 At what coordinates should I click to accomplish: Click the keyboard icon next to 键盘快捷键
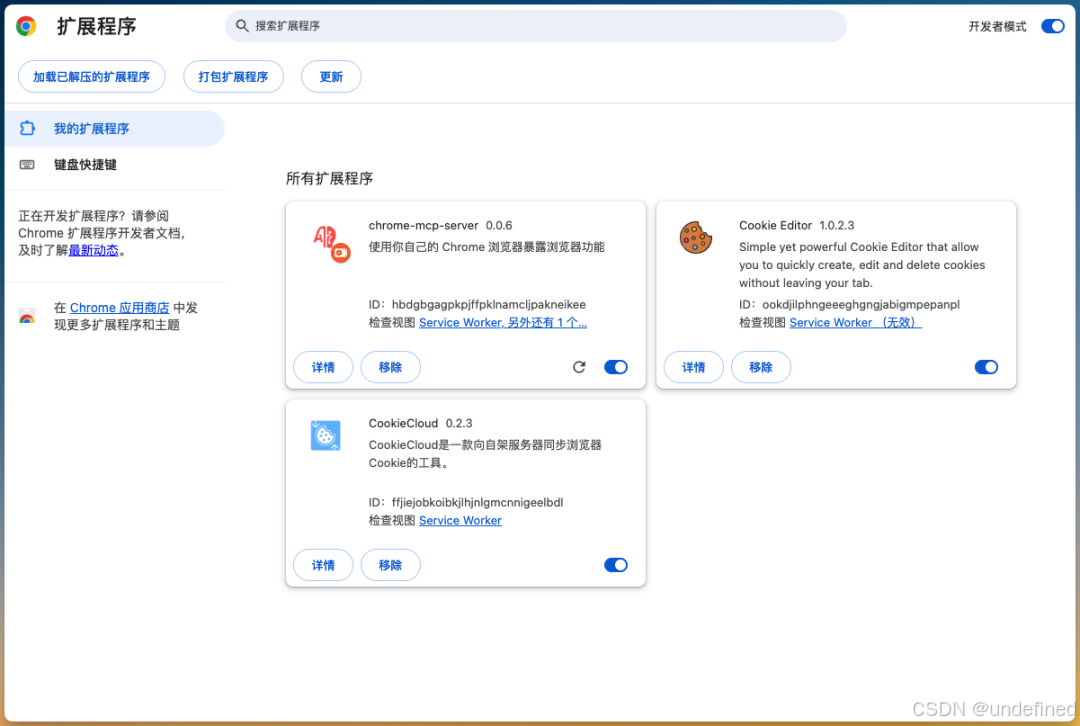(27, 165)
